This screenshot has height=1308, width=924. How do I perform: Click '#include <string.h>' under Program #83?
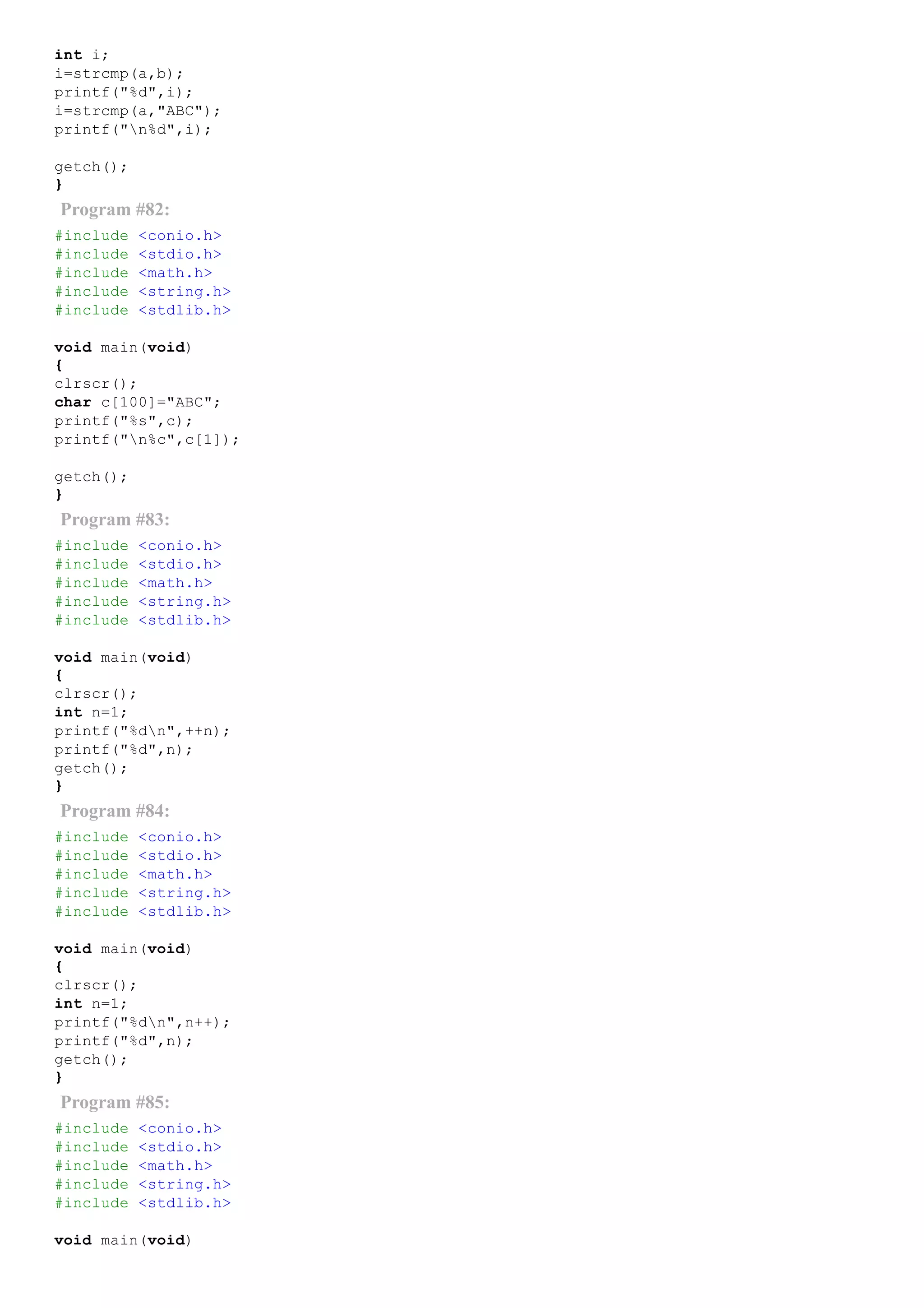click(x=143, y=602)
